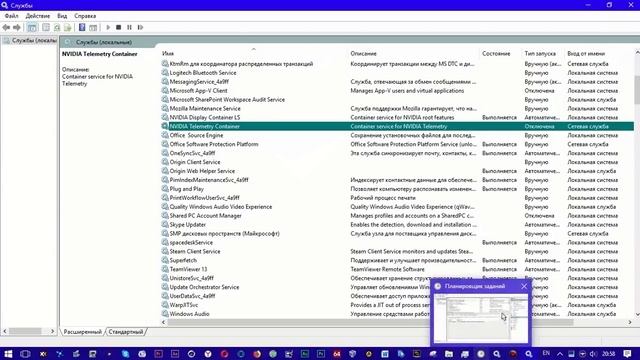Click the right arrow of the list's horizontal scrollbar
Viewport: 640px width, 360px height.
click(630, 322)
